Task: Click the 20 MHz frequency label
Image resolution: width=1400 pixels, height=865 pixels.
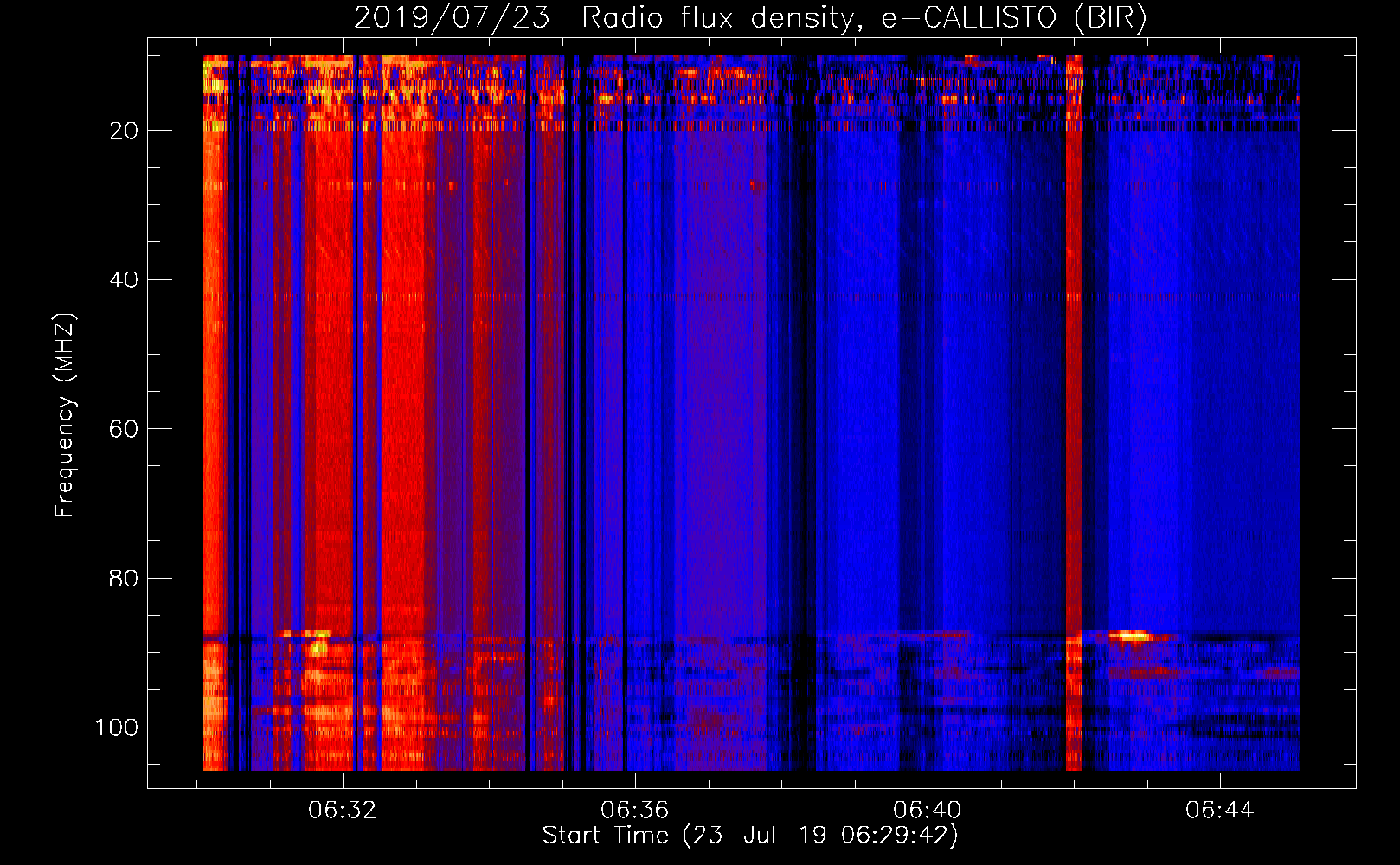Action: (x=124, y=131)
